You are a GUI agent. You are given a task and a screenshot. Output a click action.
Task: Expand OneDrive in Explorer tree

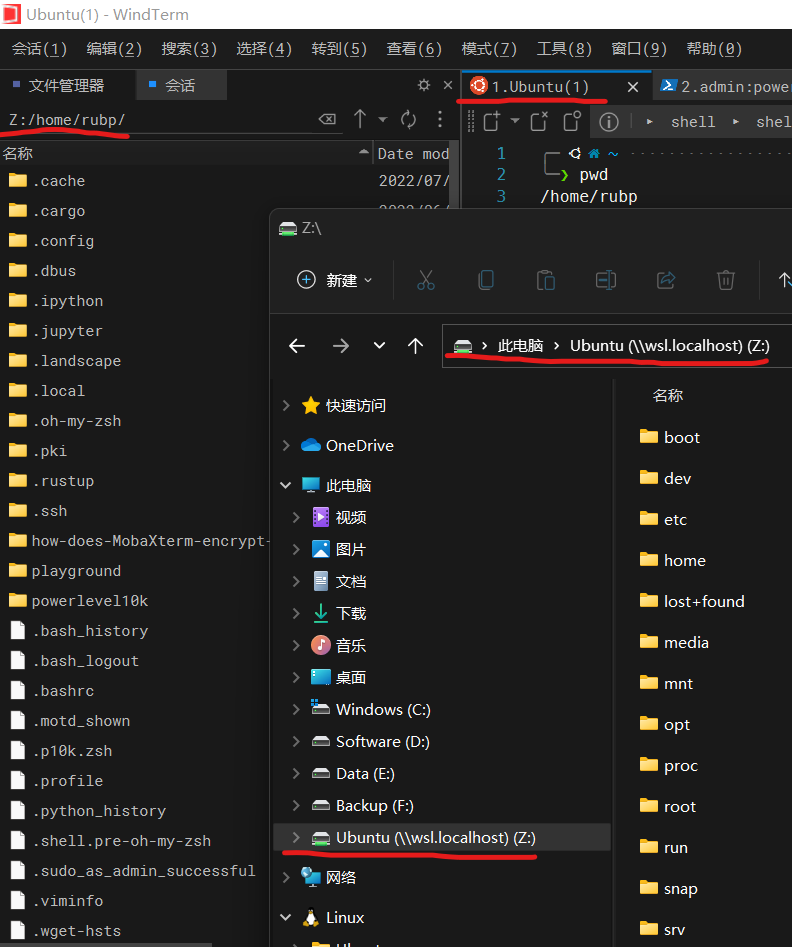pos(286,445)
